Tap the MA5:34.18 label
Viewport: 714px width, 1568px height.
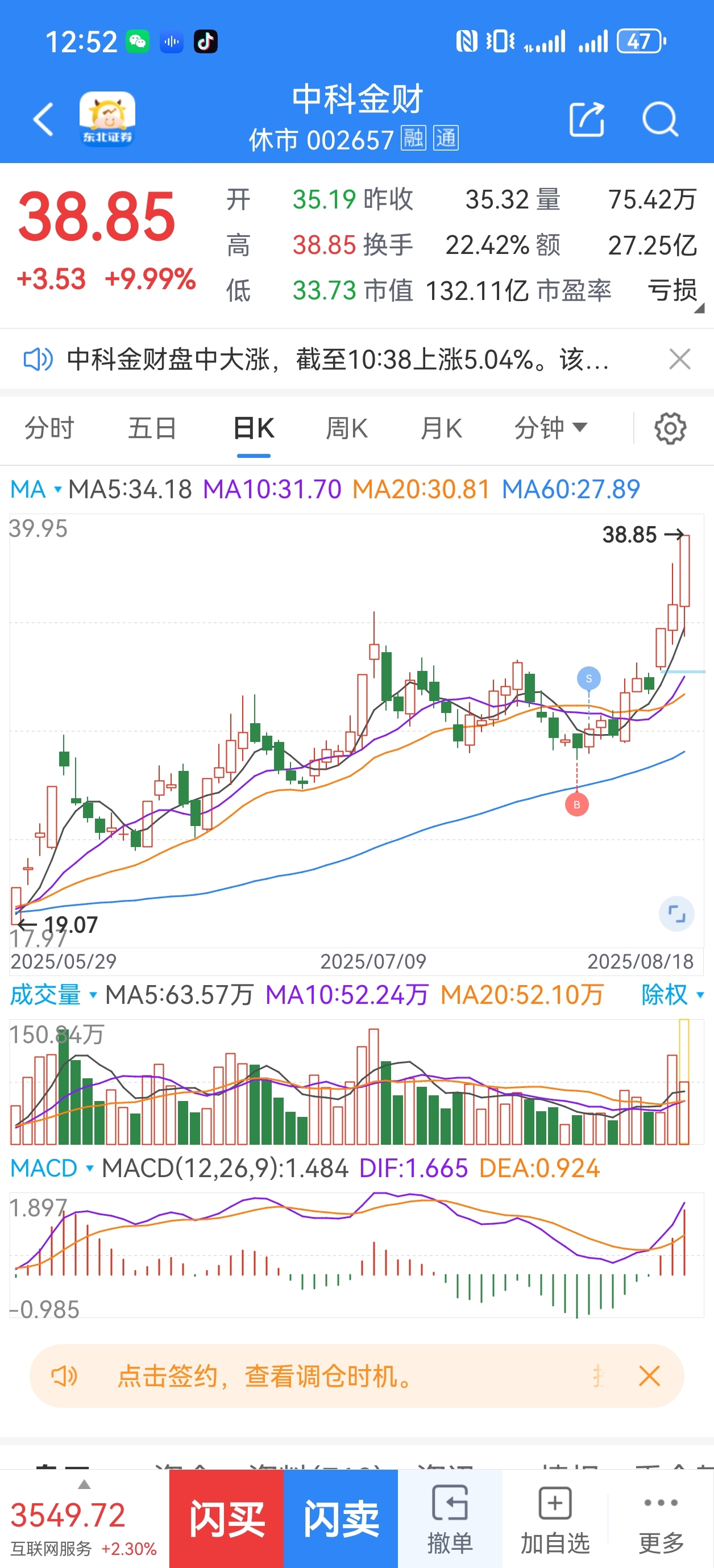(130, 489)
